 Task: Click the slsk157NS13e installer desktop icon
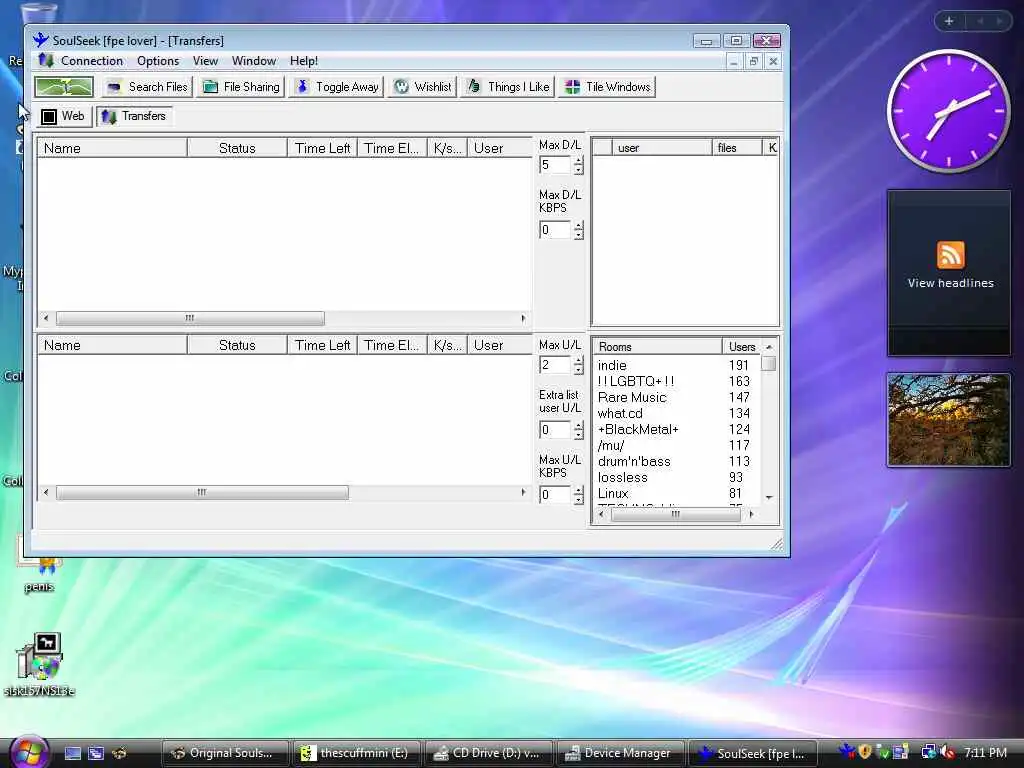click(x=39, y=663)
